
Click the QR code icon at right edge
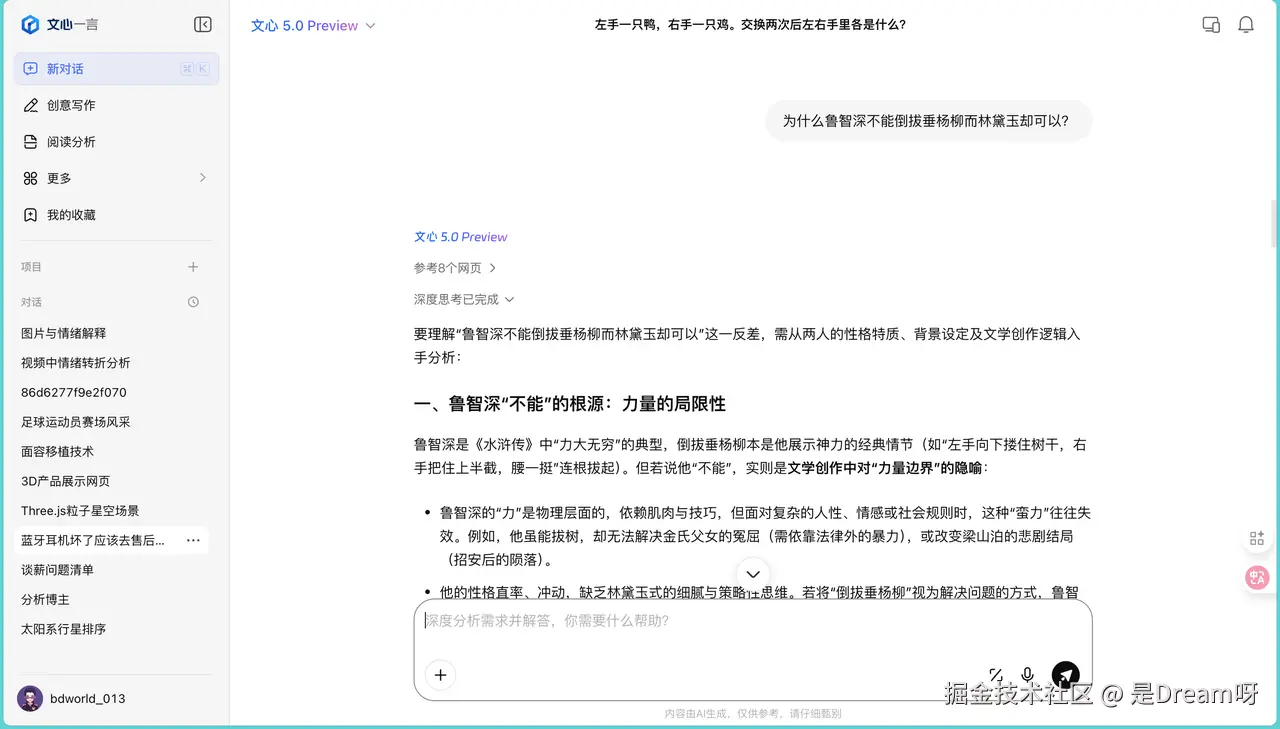coord(1257,539)
